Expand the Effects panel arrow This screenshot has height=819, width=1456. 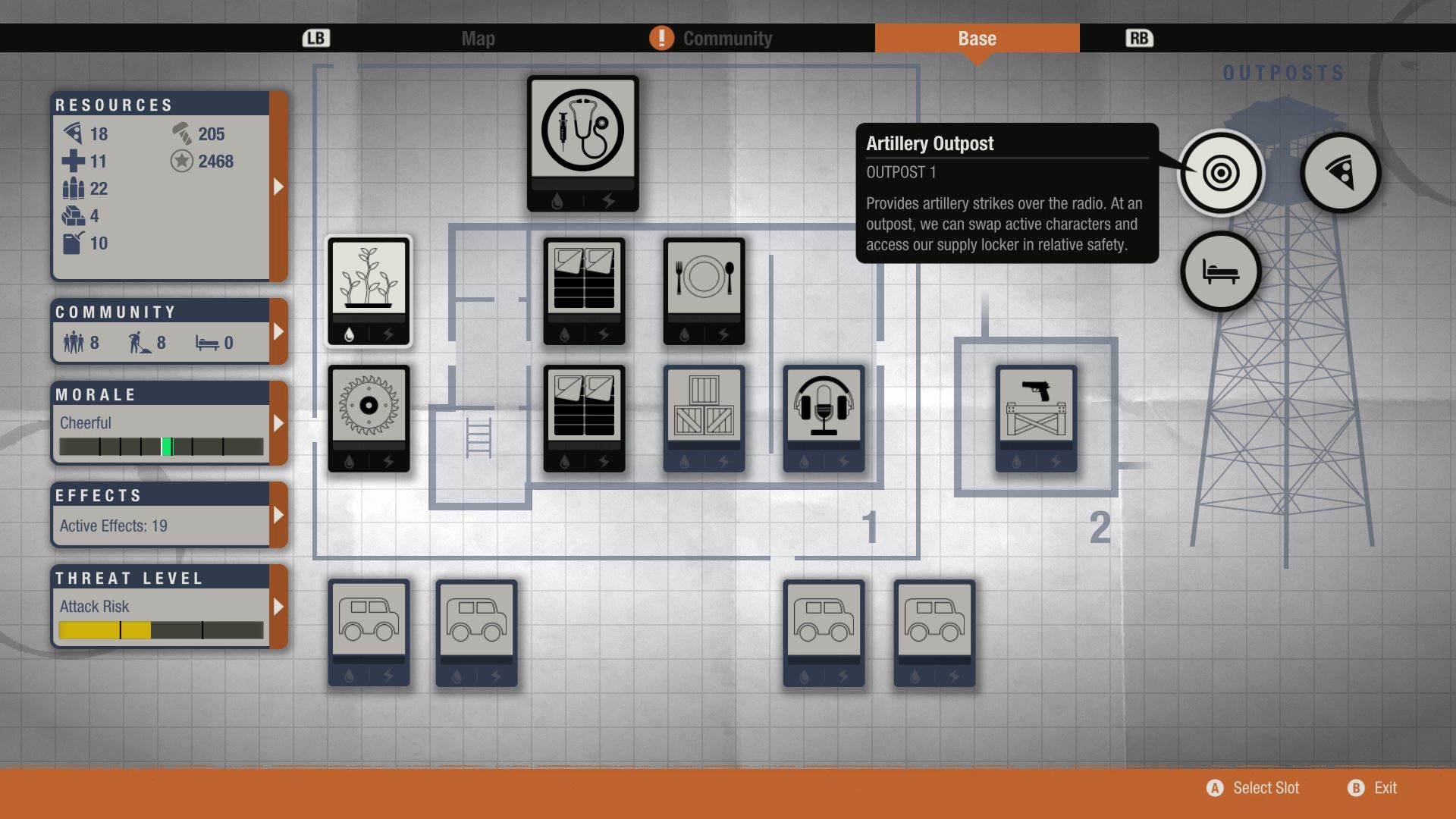(x=278, y=515)
